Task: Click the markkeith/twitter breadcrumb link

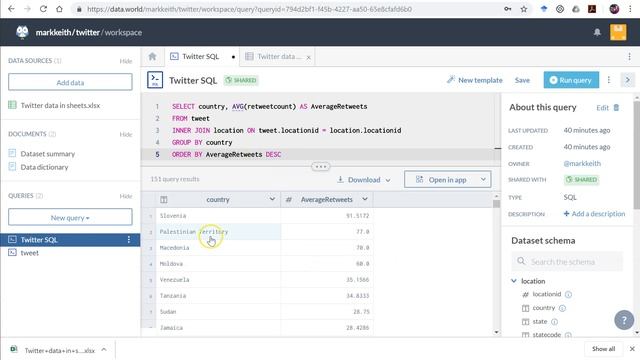Action: point(68,32)
